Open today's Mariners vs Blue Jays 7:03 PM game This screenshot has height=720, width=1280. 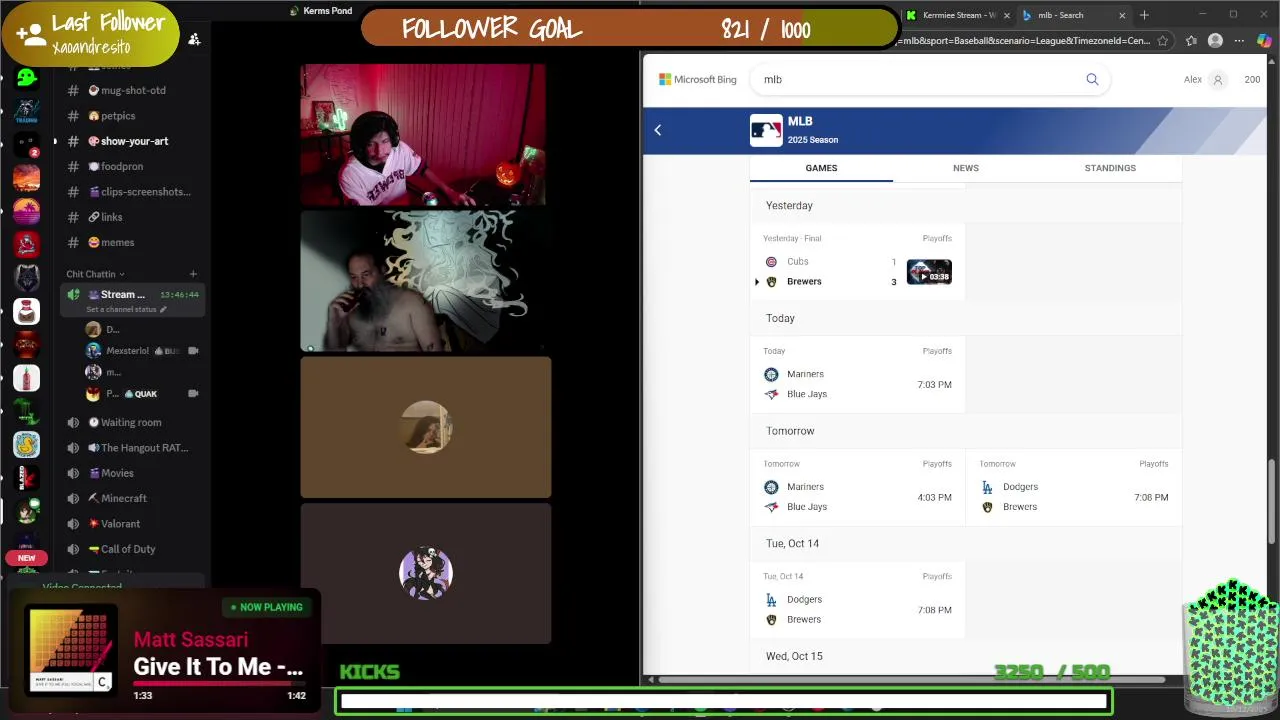point(857,374)
